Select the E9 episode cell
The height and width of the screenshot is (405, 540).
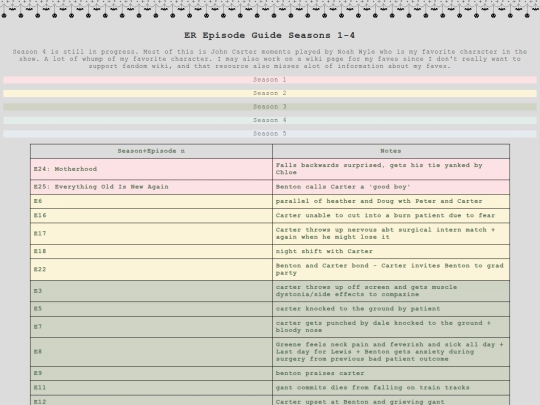[151, 373]
